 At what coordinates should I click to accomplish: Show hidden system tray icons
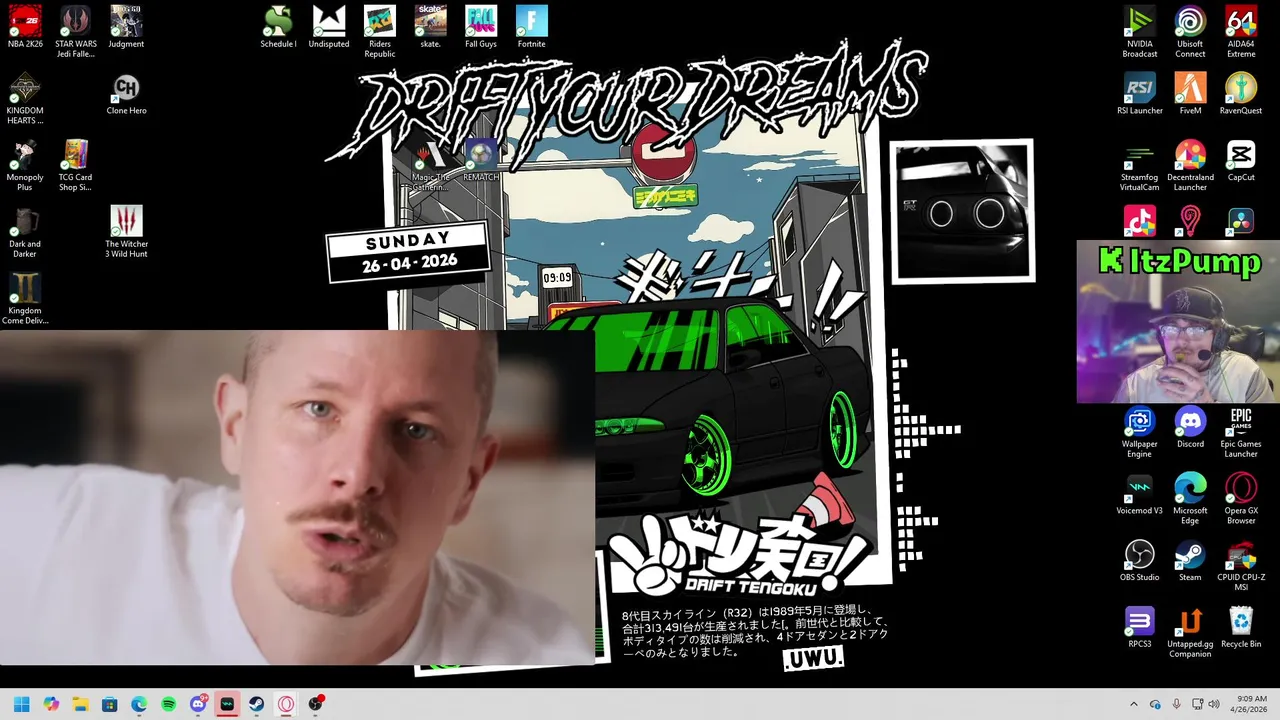click(1133, 704)
